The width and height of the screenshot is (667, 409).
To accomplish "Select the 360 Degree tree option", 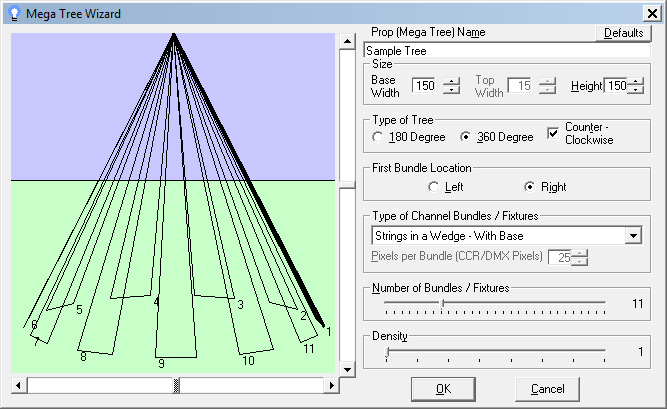I will (x=465, y=137).
